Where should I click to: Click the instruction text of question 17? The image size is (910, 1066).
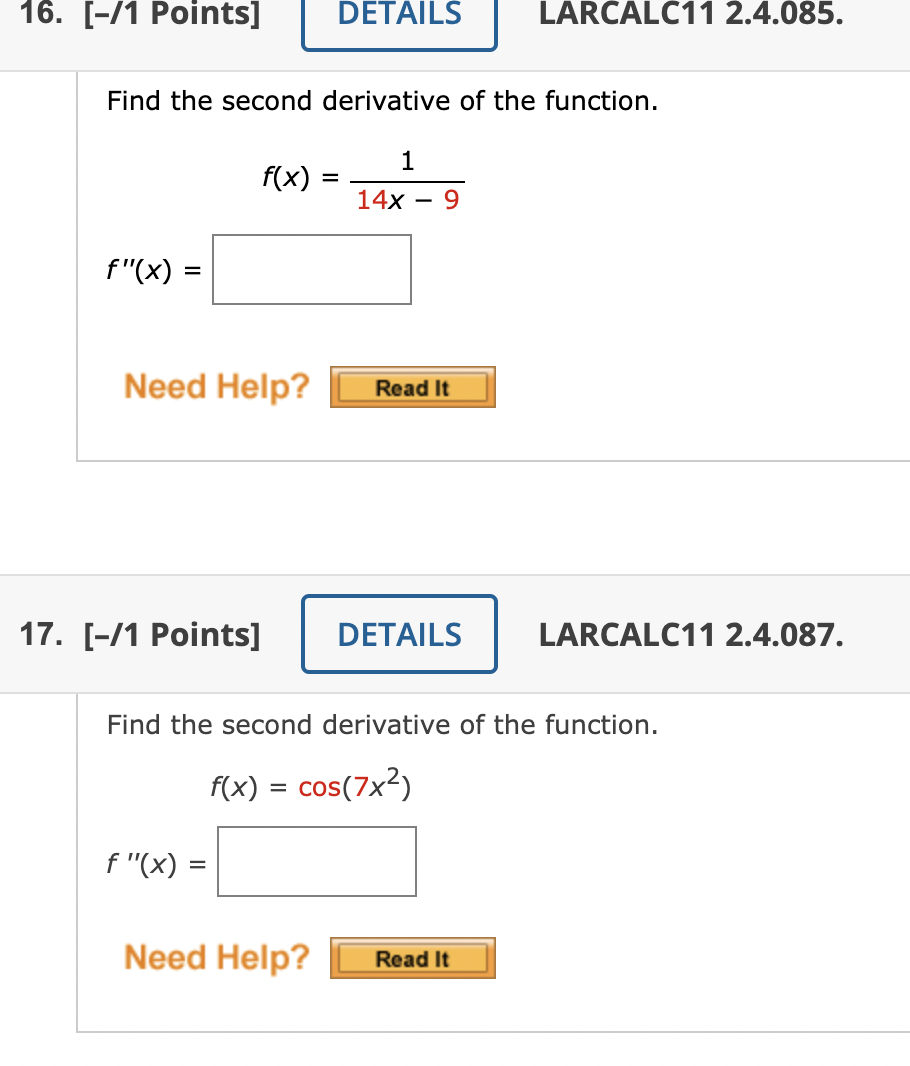pos(380,724)
